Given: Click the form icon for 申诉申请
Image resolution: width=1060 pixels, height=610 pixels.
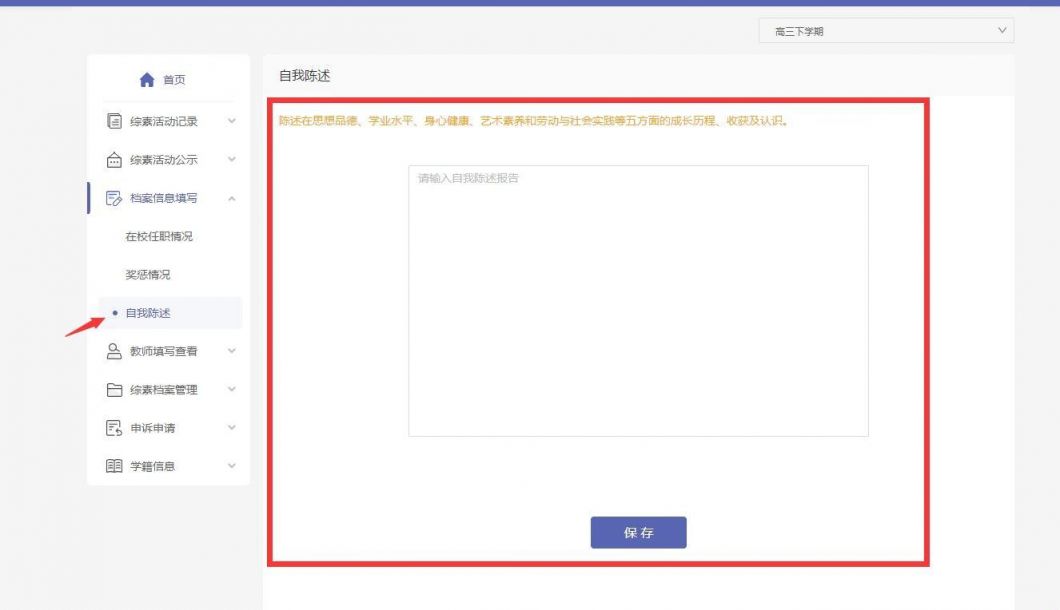Looking at the screenshot, I should 113,428.
